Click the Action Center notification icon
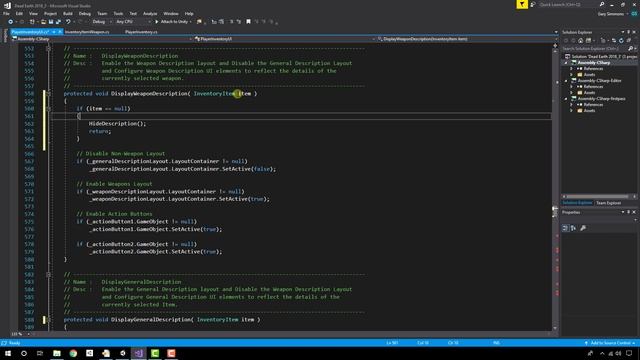Viewport: 640px width, 360px height. 629,353
